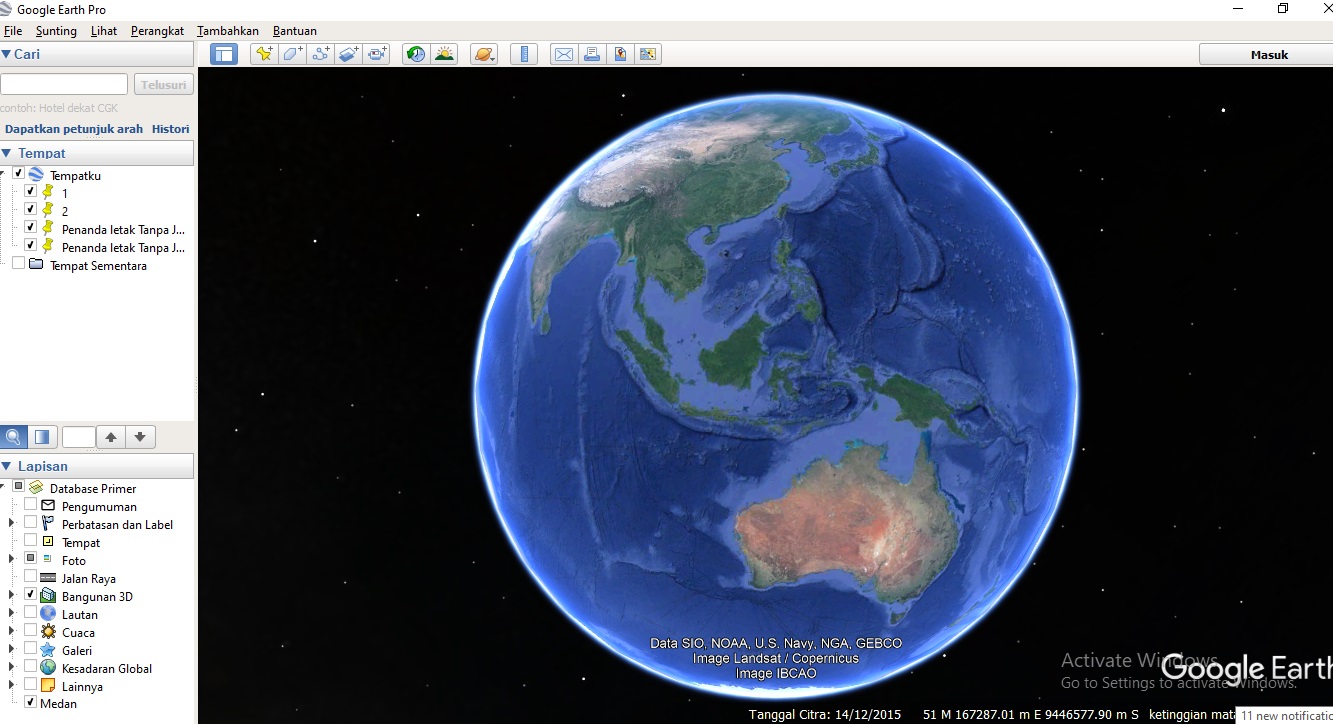1333x724 pixels.
Task: View this location in Google Maps
Action: coord(648,54)
